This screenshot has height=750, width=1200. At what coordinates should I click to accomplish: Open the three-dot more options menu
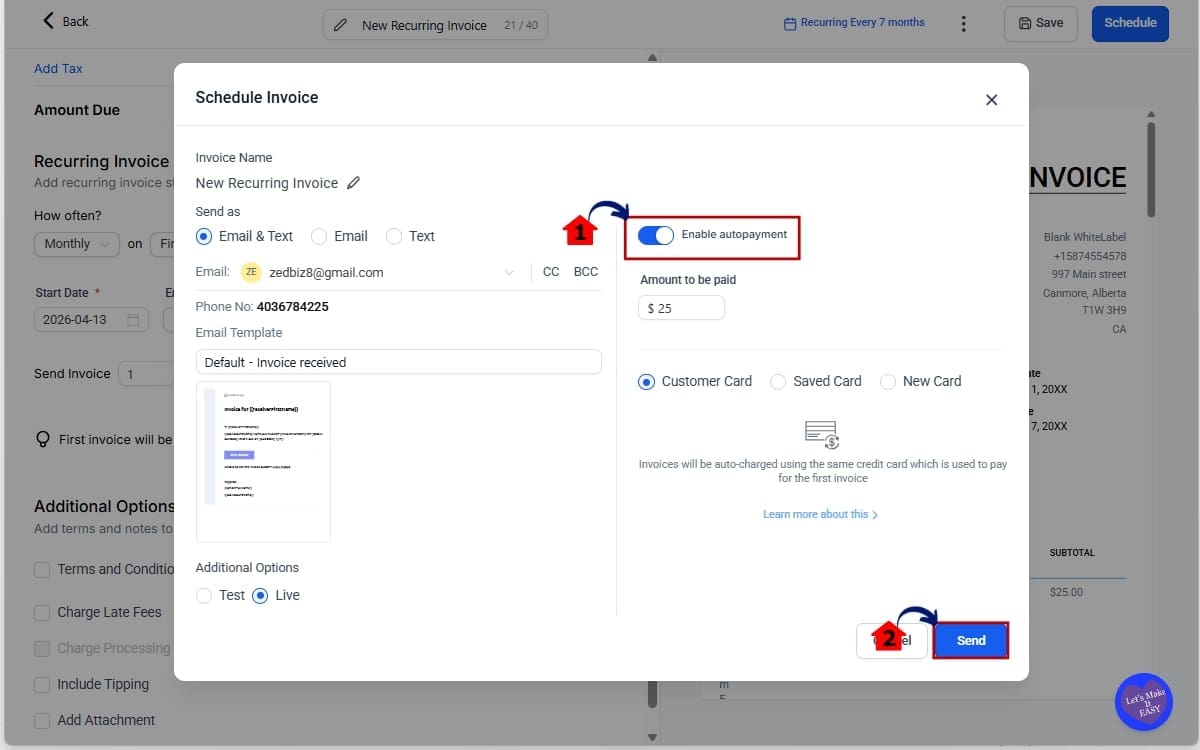click(x=963, y=24)
